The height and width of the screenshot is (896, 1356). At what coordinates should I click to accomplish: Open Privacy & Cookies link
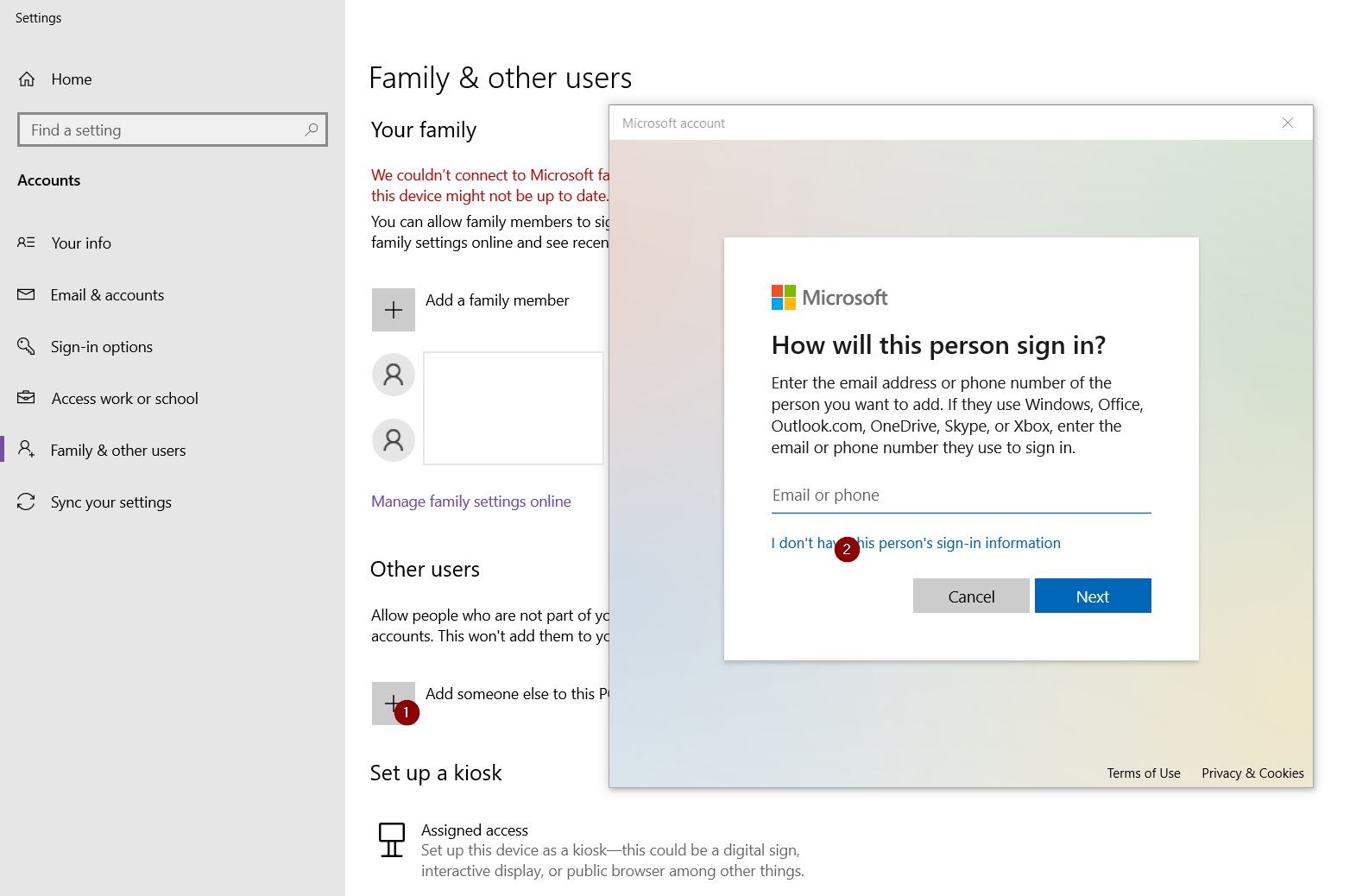[1252, 773]
